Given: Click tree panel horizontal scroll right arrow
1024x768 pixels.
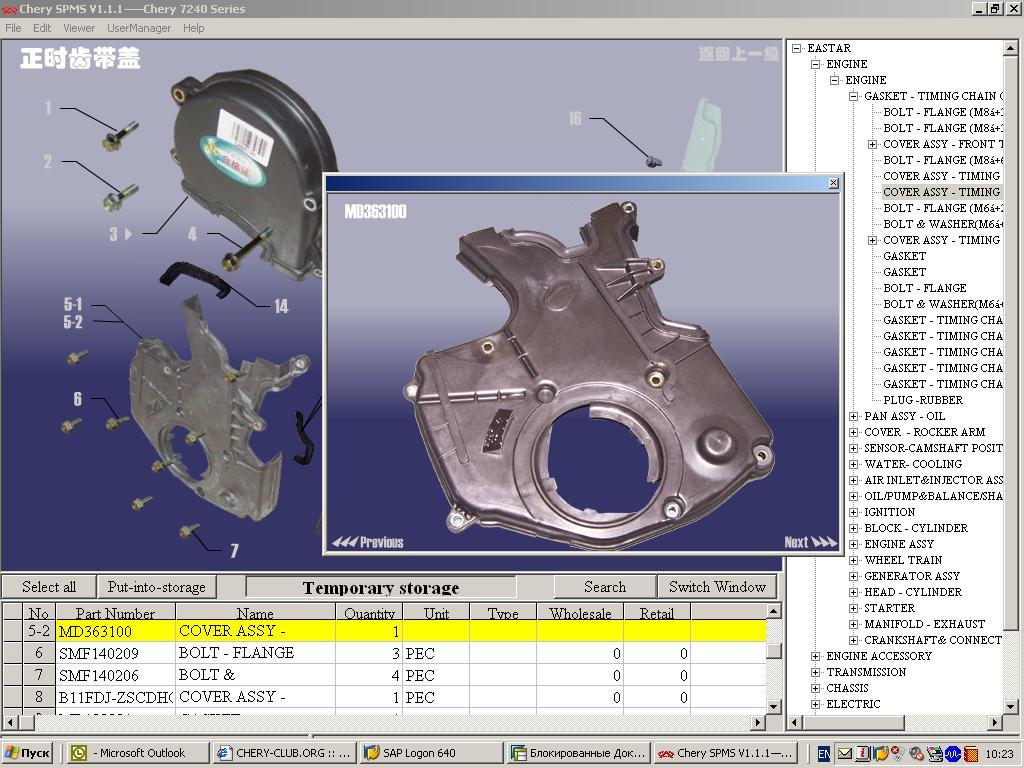Looking at the screenshot, I should 995,722.
